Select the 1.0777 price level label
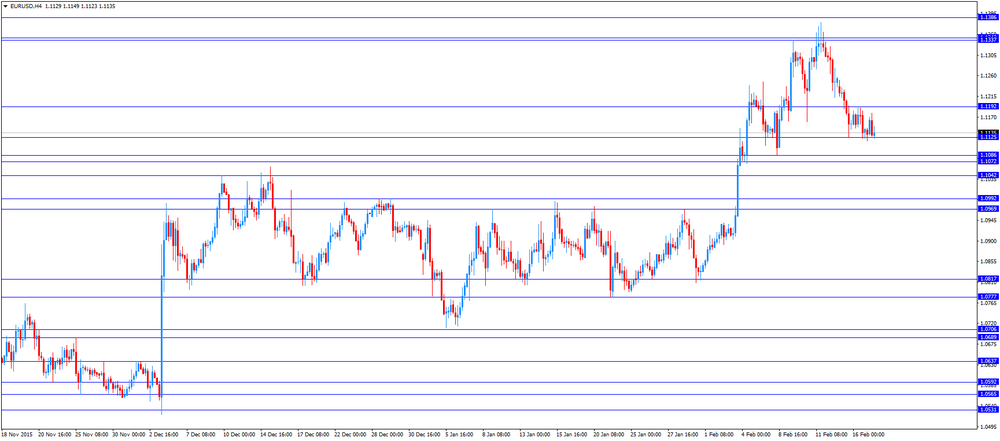This screenshot has height=441, width=1000. point(987,297)
